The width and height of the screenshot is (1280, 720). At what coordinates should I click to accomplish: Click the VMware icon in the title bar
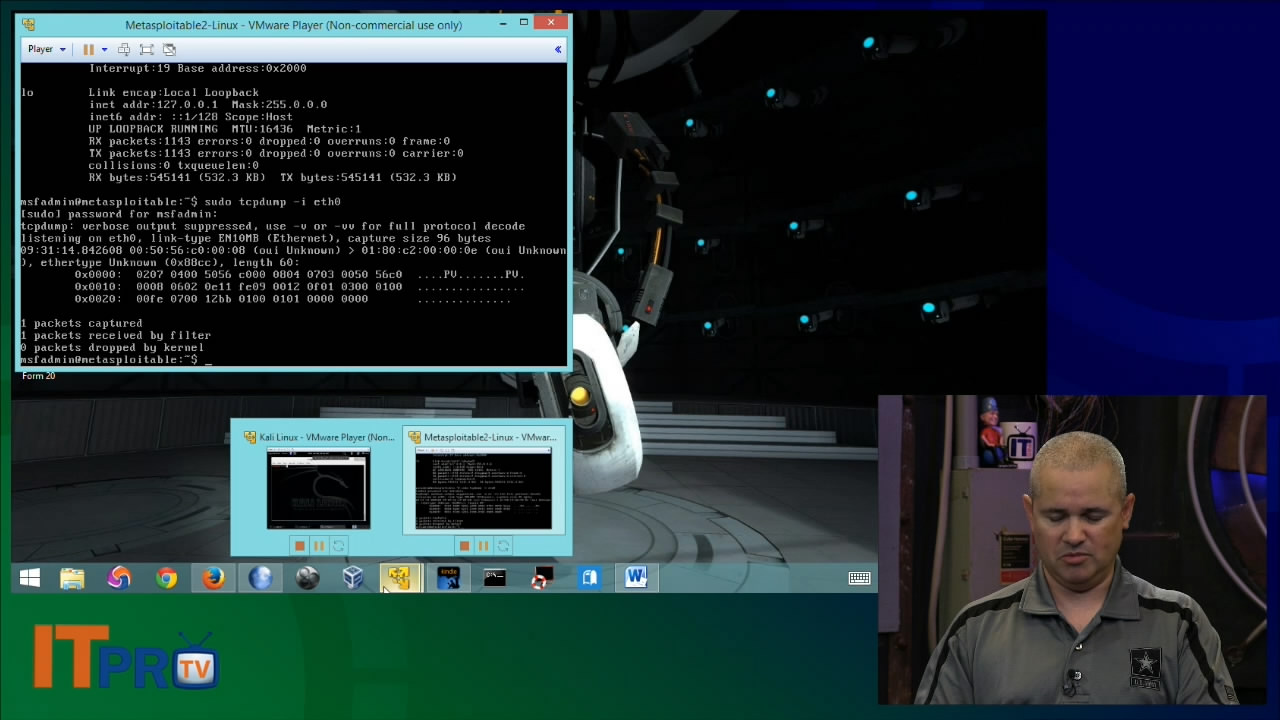28,24
